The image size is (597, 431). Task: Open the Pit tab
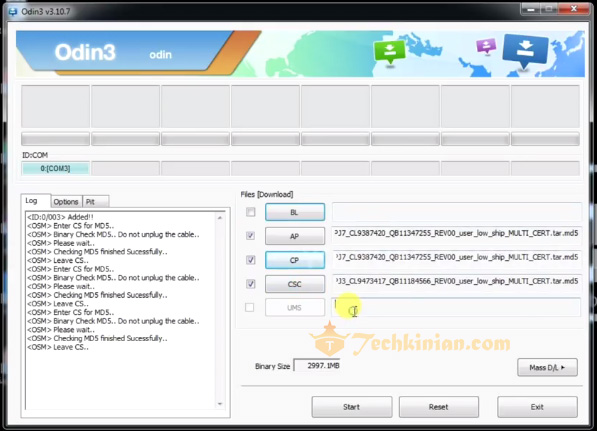pos(95,202)
